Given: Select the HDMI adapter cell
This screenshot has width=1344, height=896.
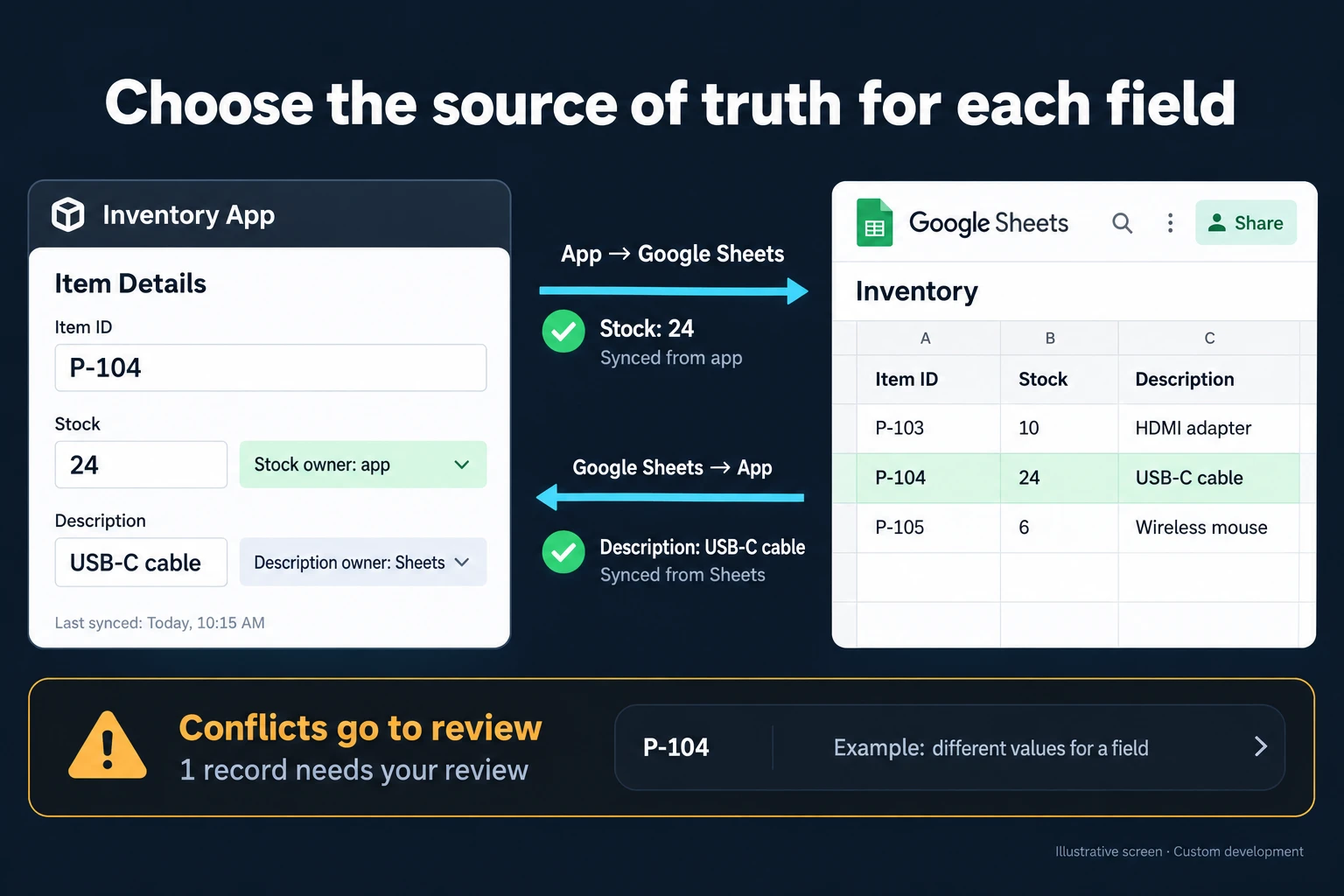Looking at the screenshot, I should (1209, 428).
